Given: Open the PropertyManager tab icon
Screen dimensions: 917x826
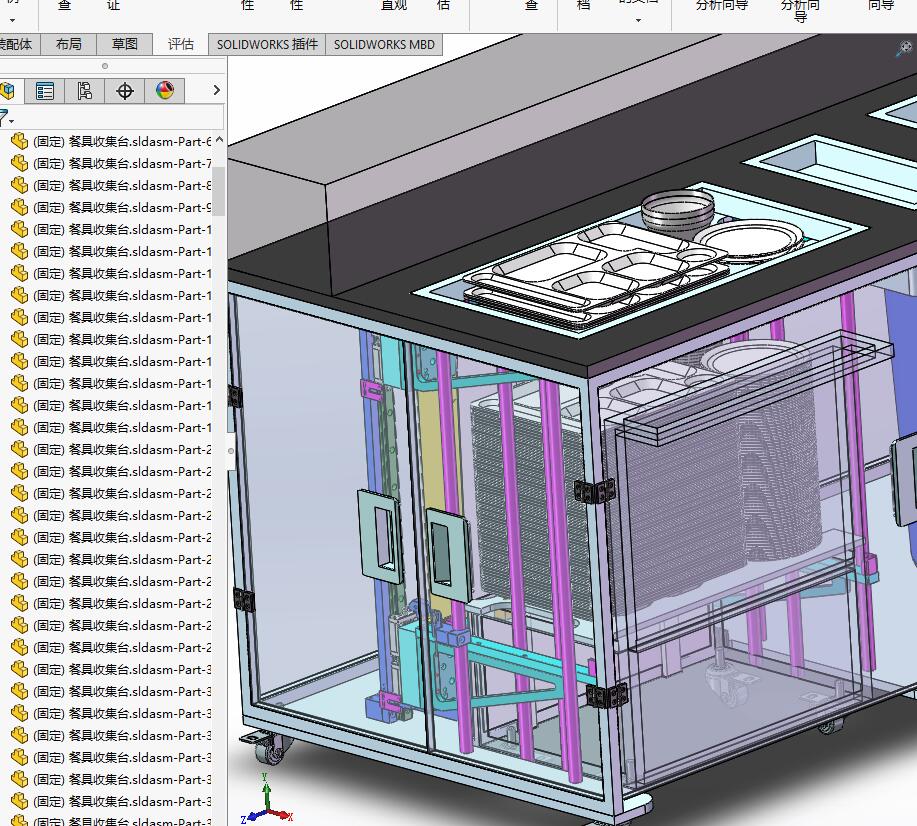Looking at the screenshot, I should click(x=45, y=91).
